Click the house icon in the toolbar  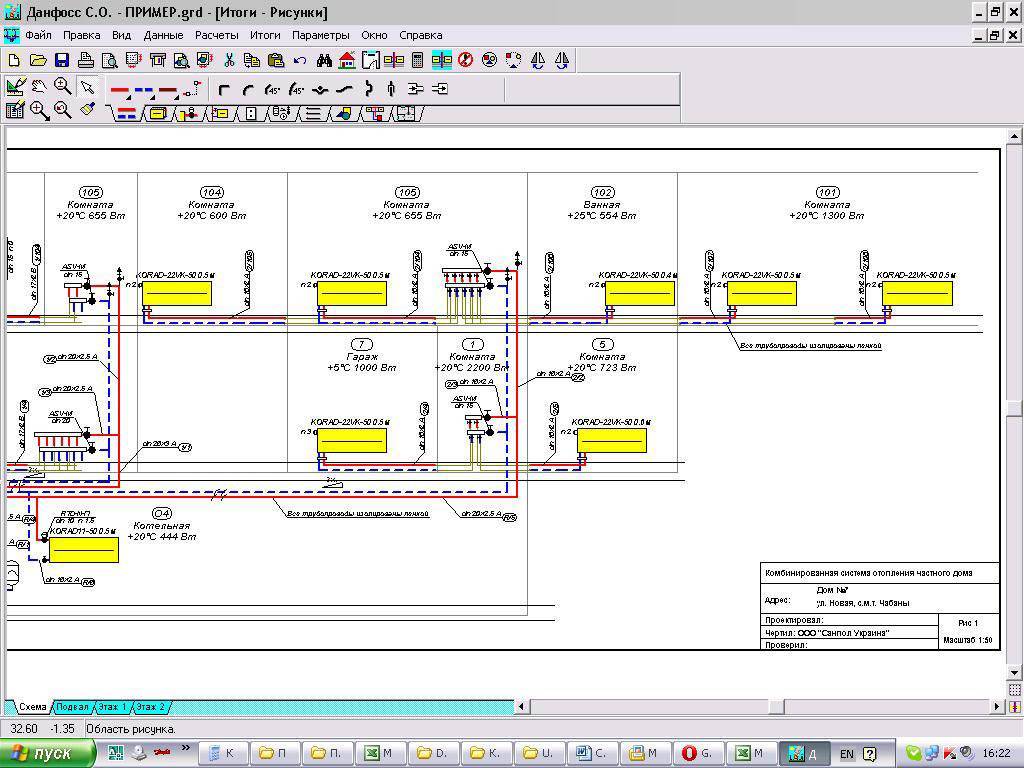point(347,61)
